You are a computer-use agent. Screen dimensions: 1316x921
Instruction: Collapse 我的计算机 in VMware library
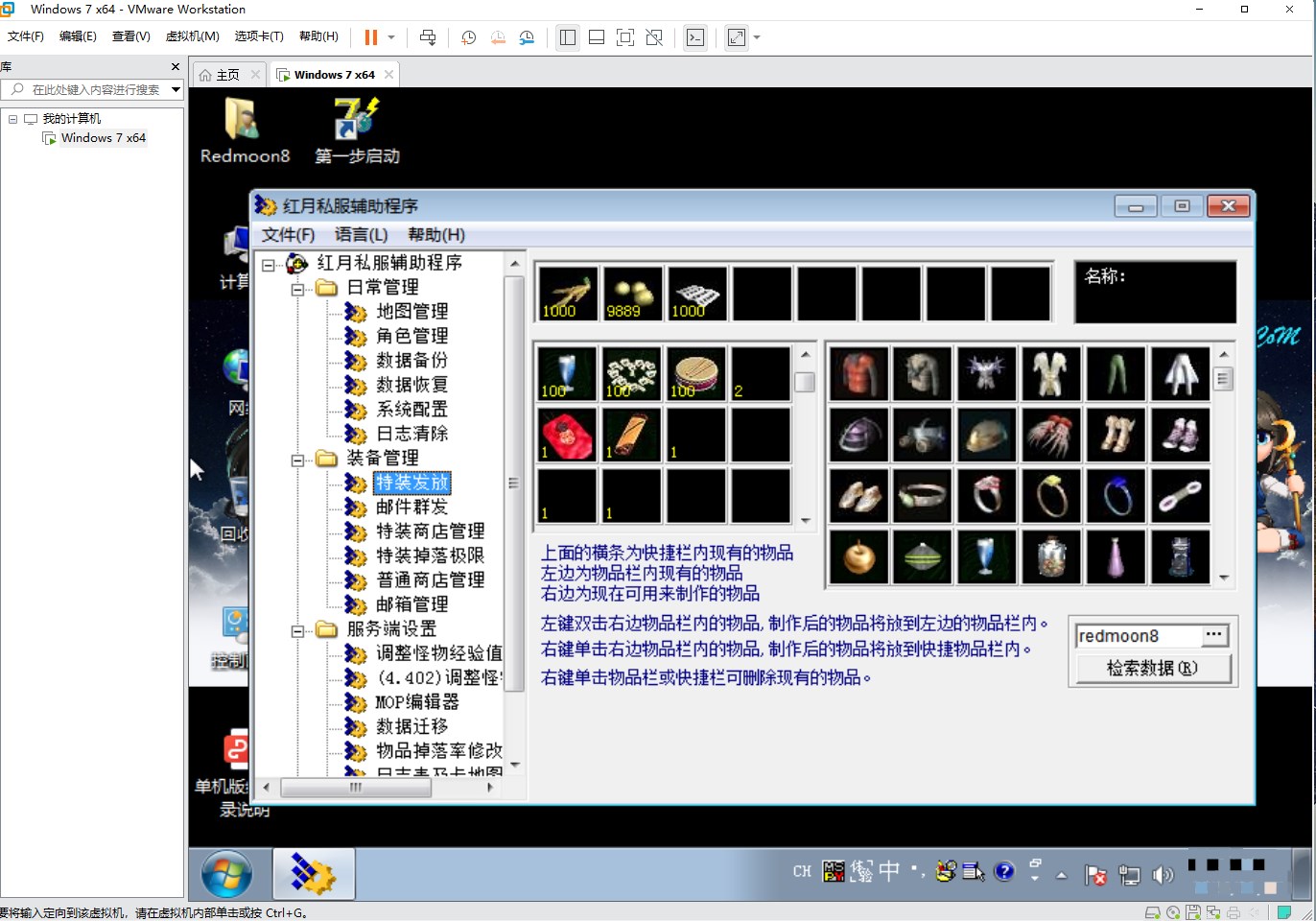(12, 119)
